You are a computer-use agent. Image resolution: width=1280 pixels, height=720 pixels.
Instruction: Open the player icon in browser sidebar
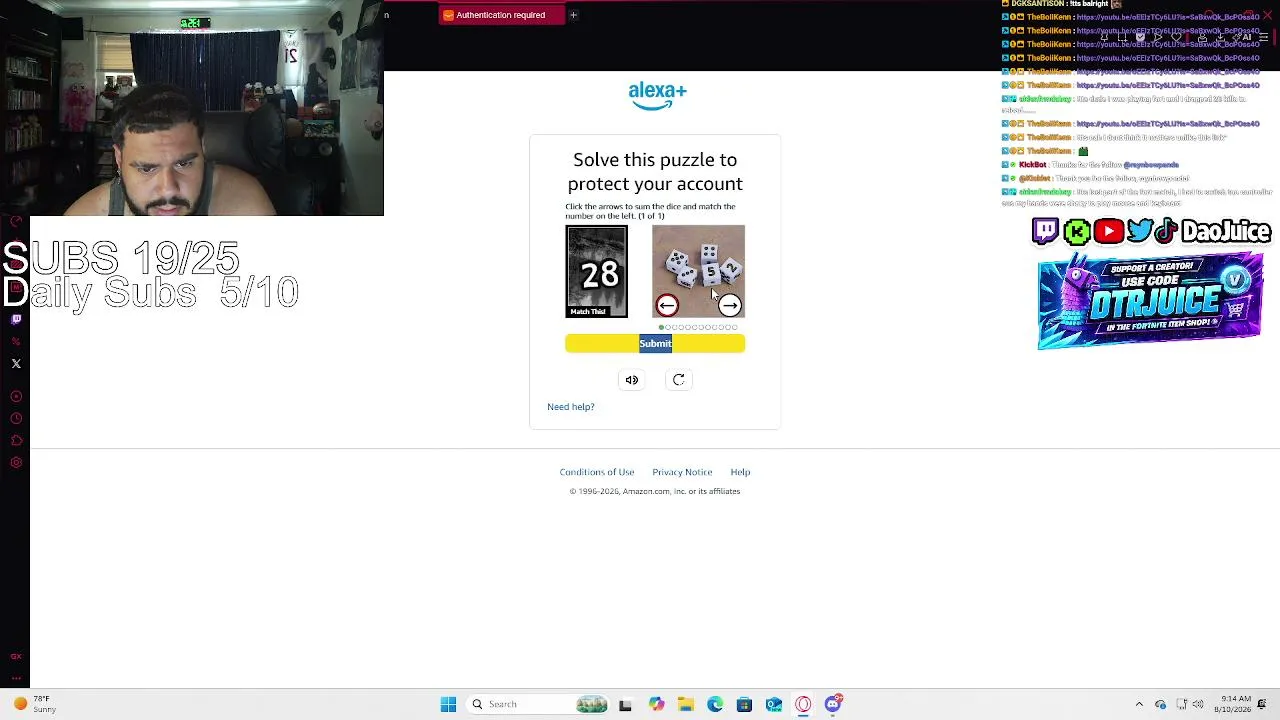pos(16,397)
